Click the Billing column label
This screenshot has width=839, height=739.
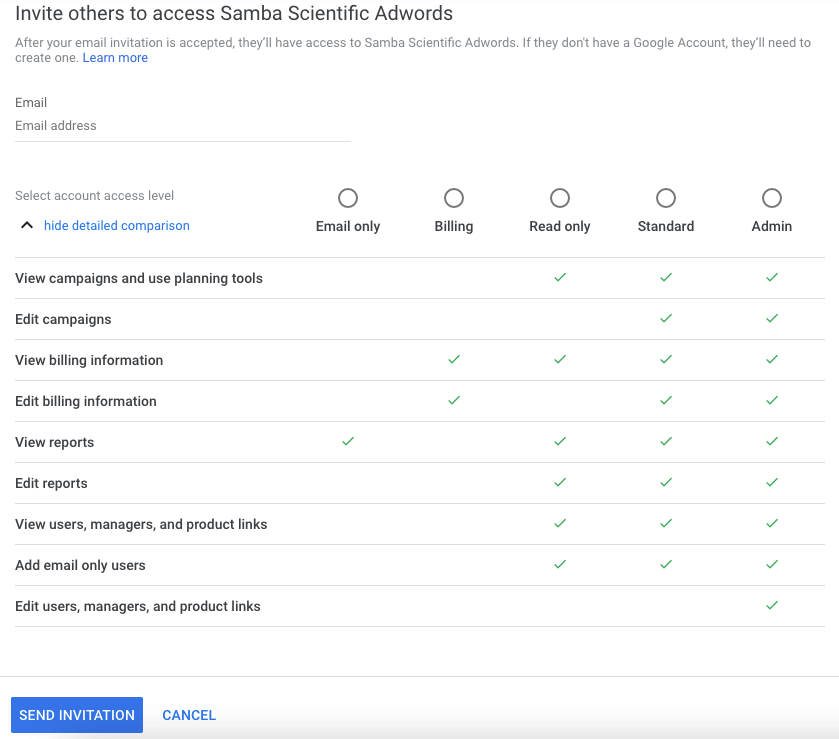coord(454,226)
